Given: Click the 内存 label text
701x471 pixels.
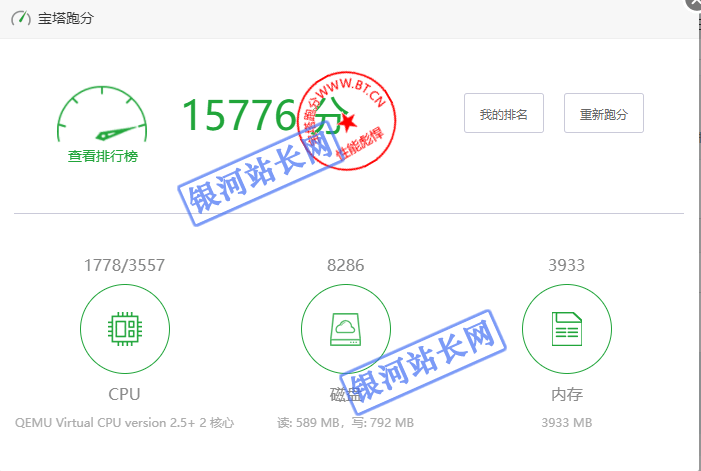Looking at the screenshot, I should pos(567,394).
